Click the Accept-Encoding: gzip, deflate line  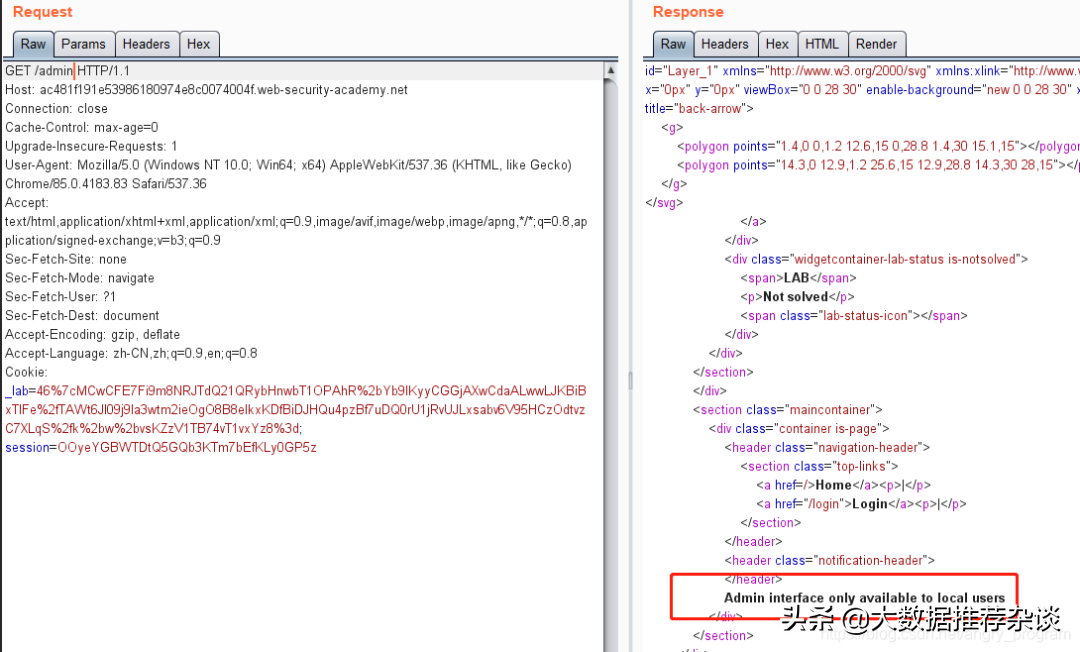(92, 335)
